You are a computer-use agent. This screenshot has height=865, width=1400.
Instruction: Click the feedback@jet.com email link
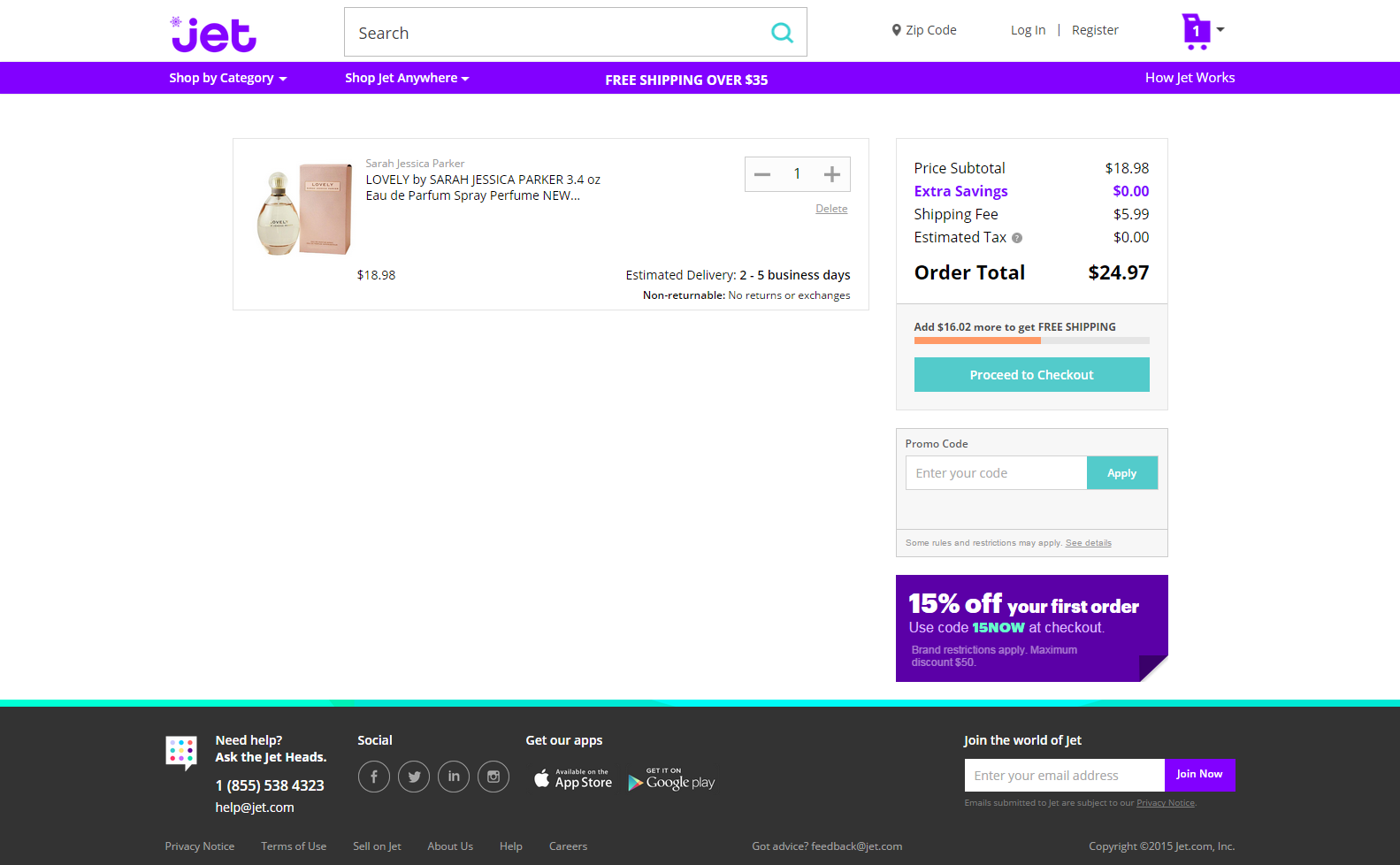[x=857, y=846]
